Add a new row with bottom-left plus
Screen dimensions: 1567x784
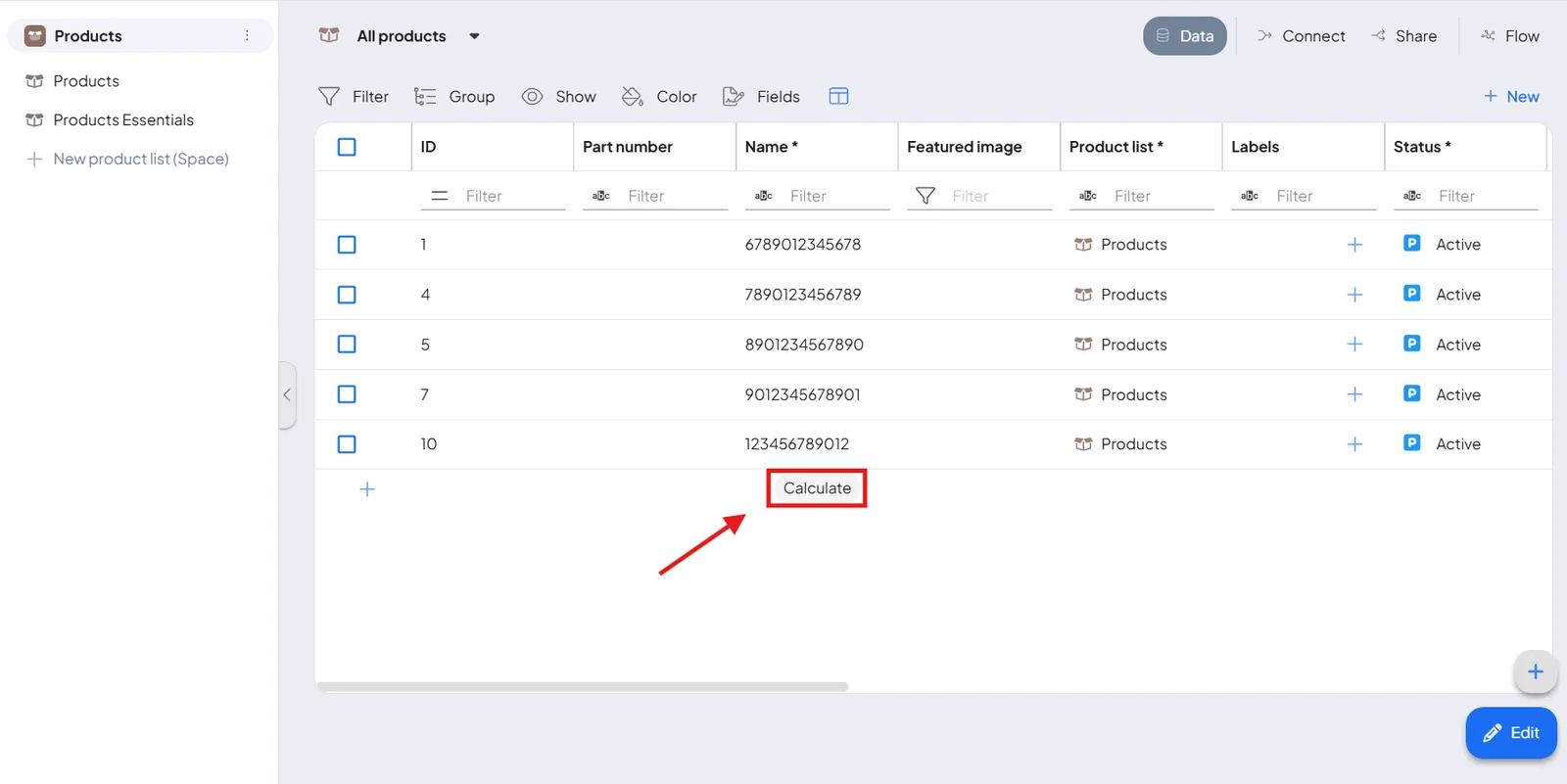(x=367, y=489)
